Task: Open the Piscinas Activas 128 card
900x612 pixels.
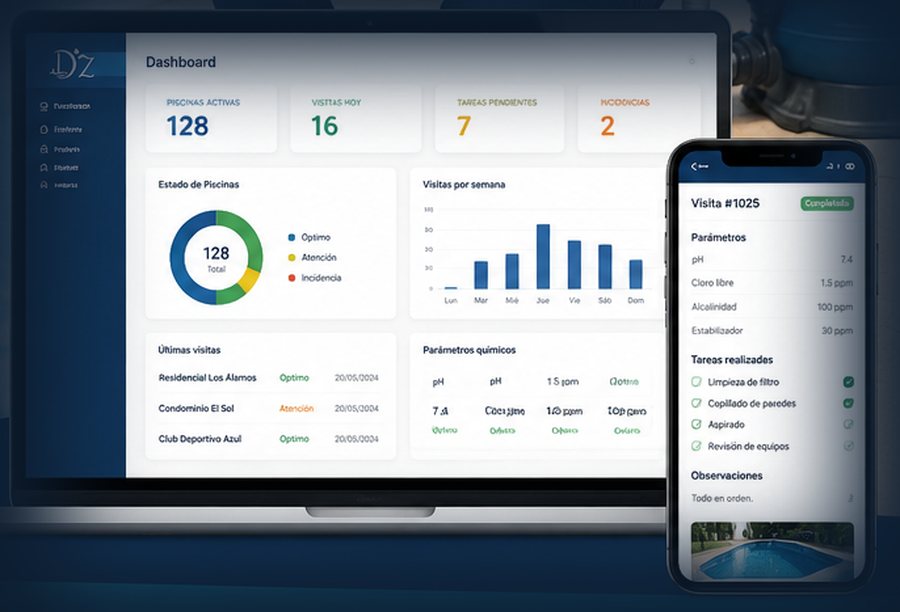Action: tap(211, 119)
